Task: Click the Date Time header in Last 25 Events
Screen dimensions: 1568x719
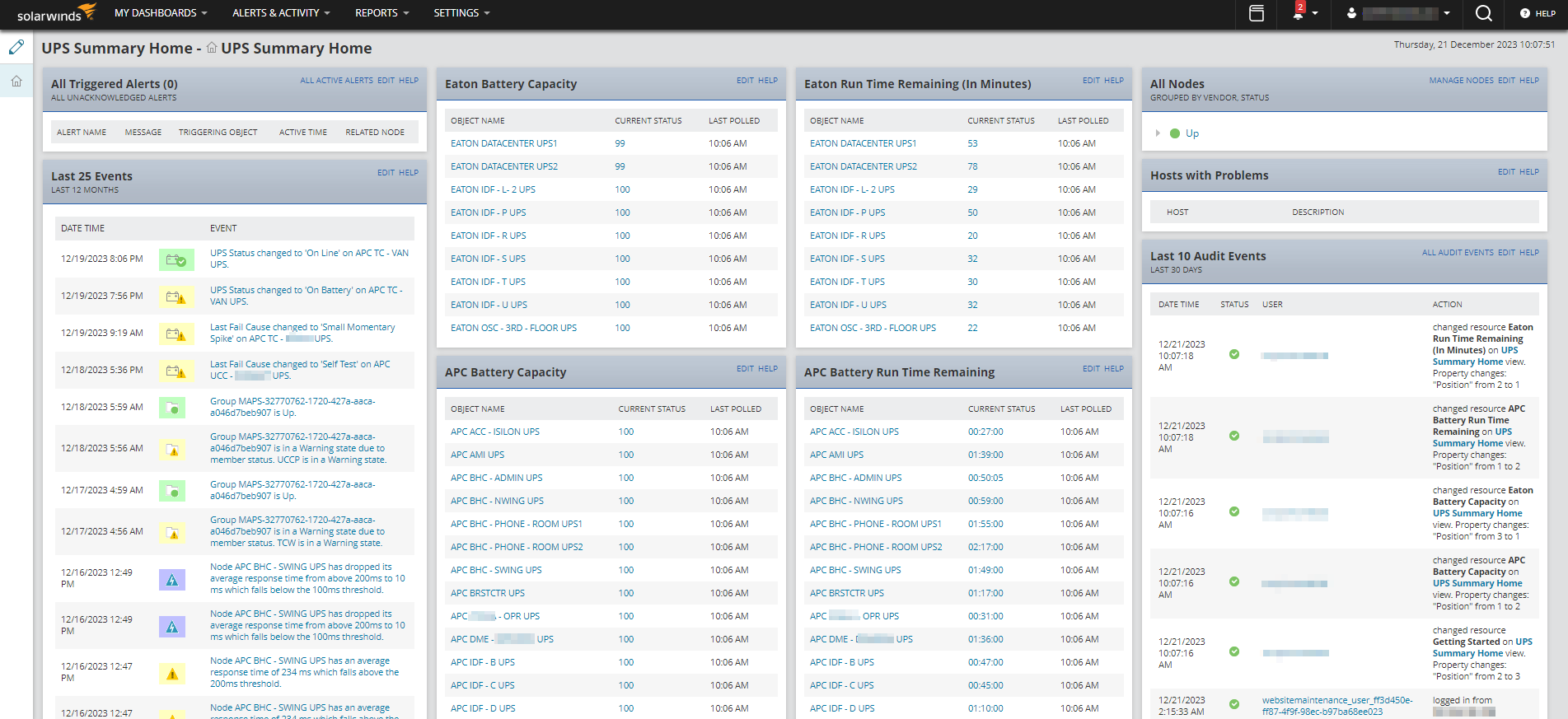Action: coord(82,229)
